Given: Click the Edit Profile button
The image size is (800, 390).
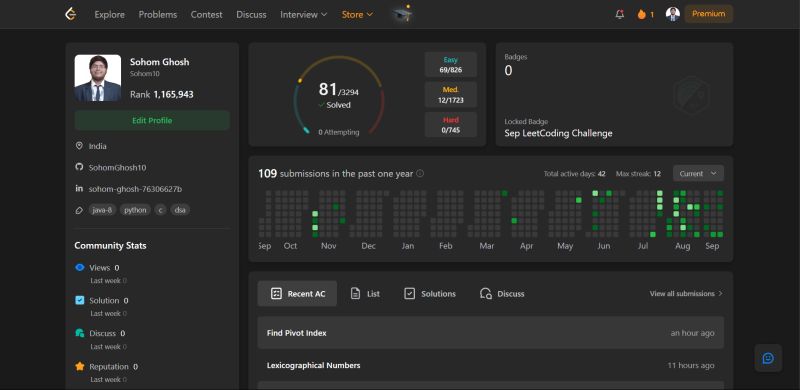Looking at the screenshot, I should click(152, 120).
